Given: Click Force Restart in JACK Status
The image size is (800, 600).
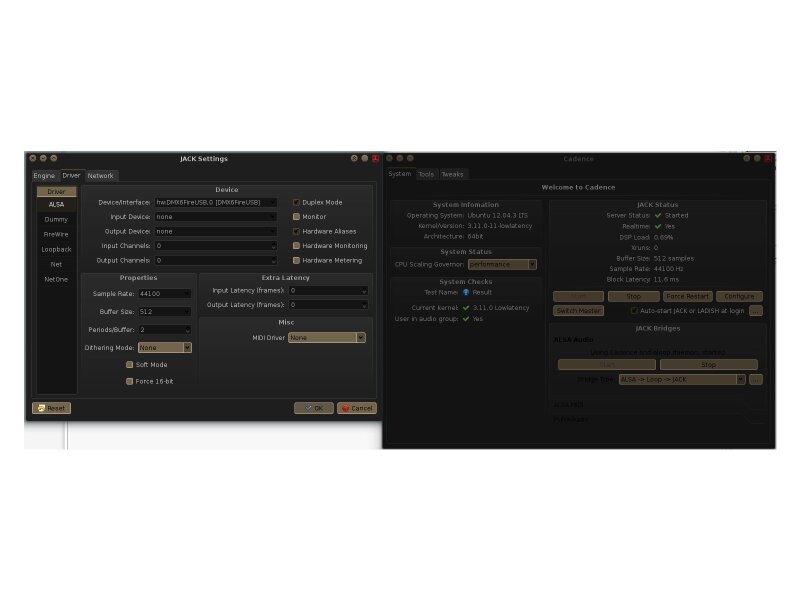Looking at the screenshot, I should click(687, 296).
